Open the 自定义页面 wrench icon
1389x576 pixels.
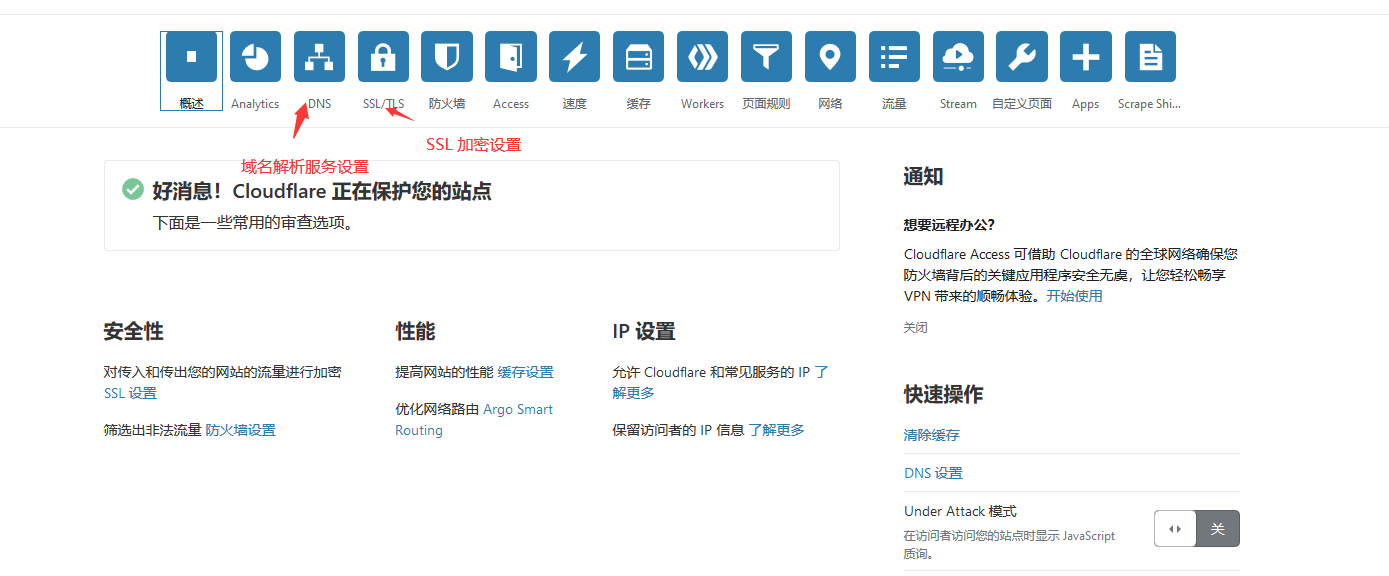[x=1022, y=57]
